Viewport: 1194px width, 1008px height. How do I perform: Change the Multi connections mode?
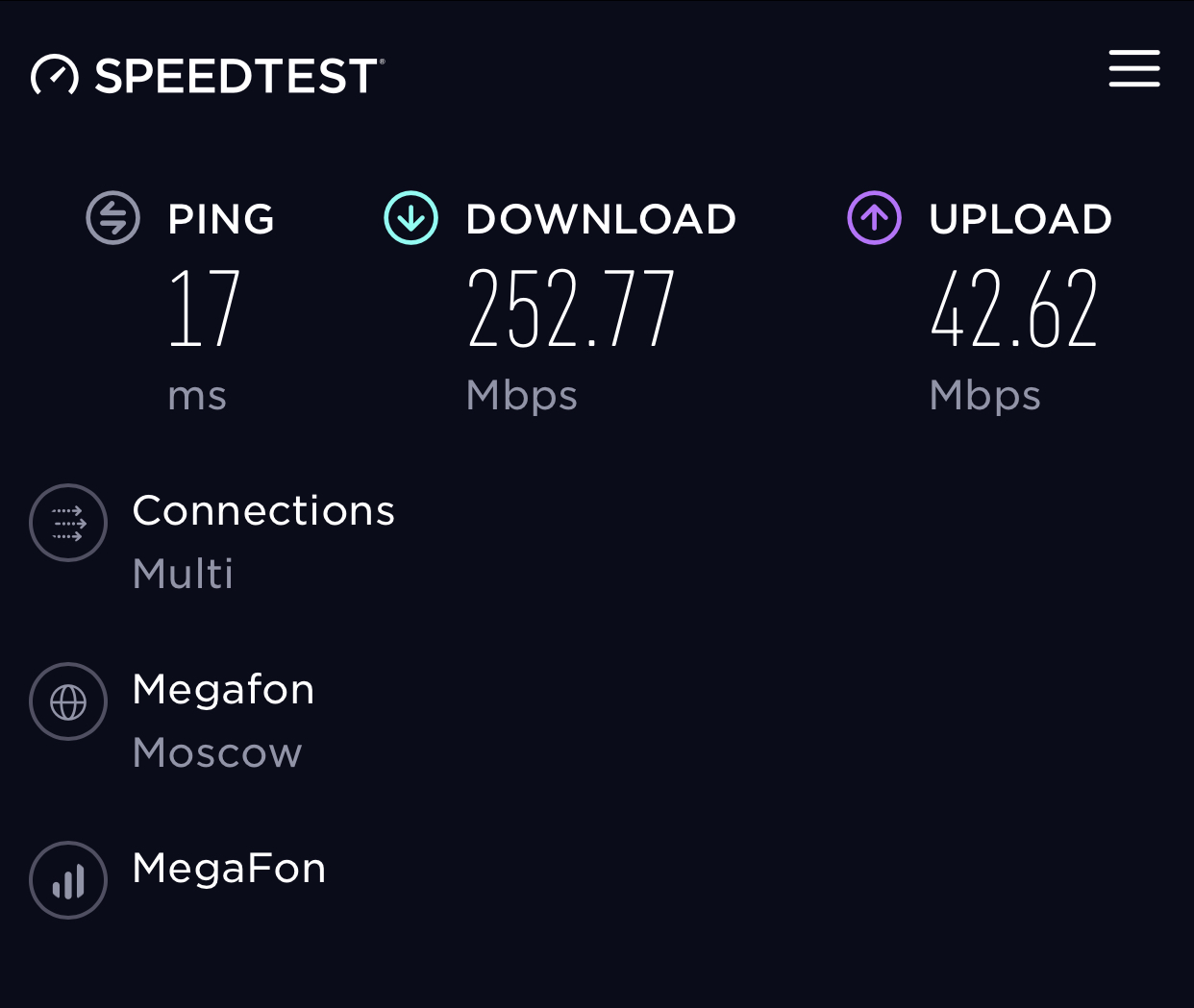(183, 574)
